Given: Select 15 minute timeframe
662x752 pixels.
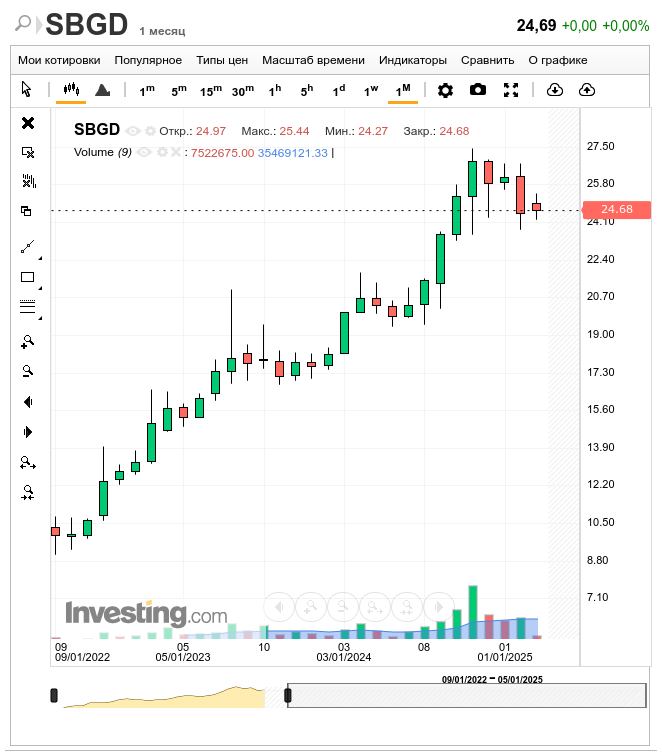Looking at the screenshot, I should tap(211, 90).
